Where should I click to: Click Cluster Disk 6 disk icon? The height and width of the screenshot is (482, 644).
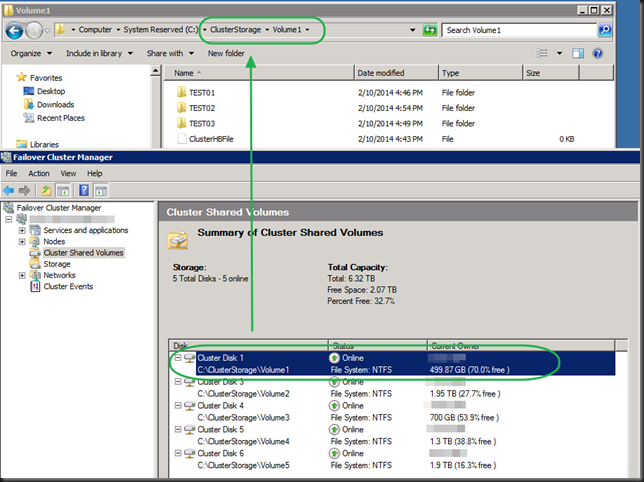click(189, 453)
